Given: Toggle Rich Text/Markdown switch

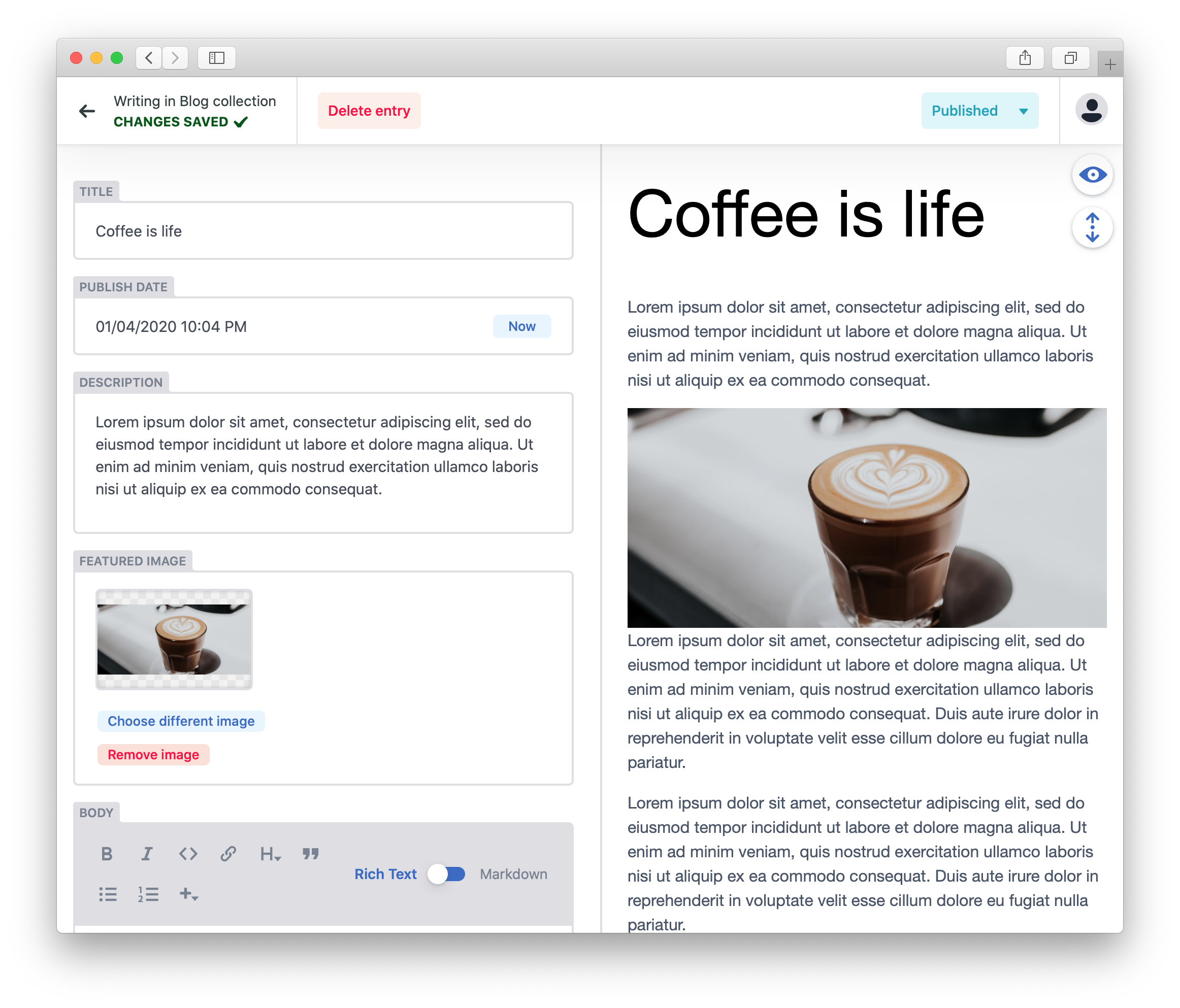Looking at the screenshot, I should (x=447, y=873).
